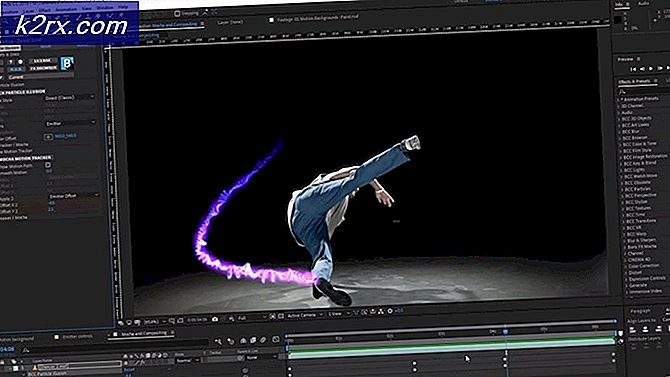670x377 pixels.
Task: Click the region of interest icon in viewer bar
Action: coord(272,316)
